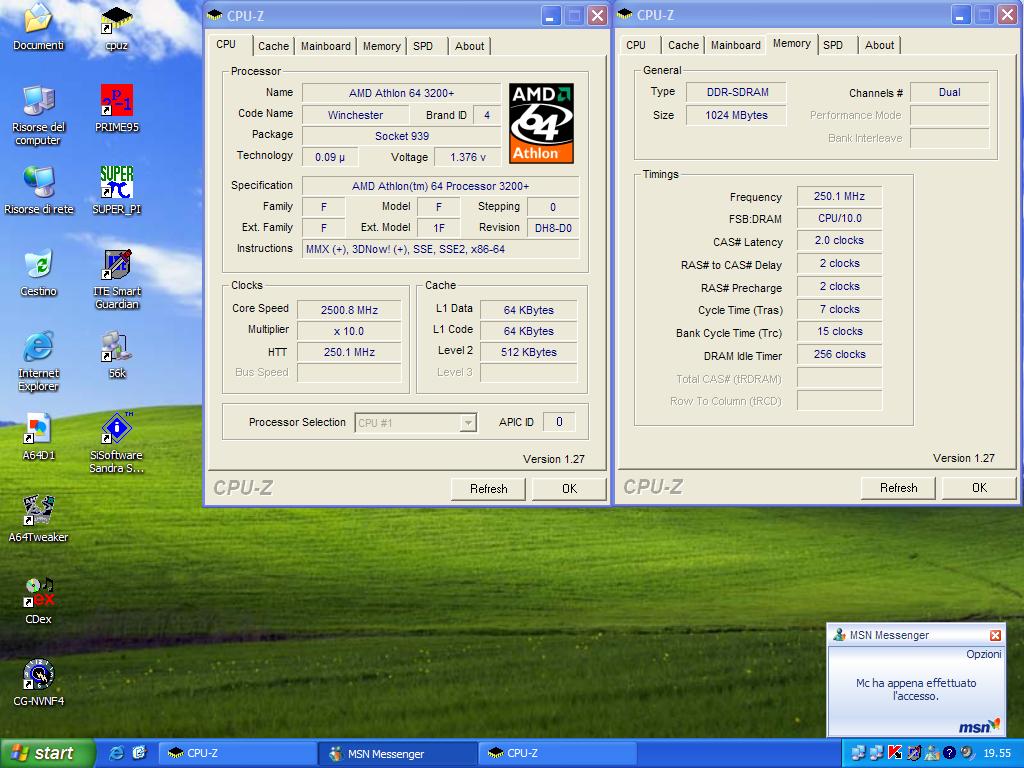Image resolution: width=1024 pixels, height=768 pixels.
Task: Click the Name field 'AMD Athlon 64 3200+'
Action: 401,93
